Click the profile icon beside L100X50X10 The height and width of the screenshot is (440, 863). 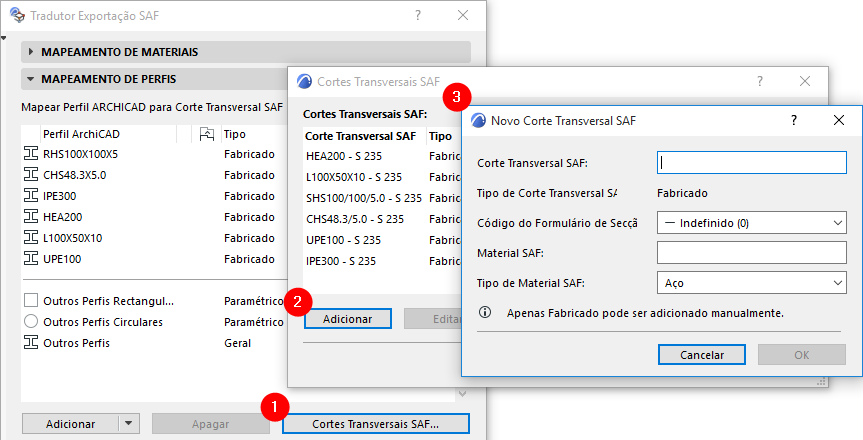coord(31,237)
